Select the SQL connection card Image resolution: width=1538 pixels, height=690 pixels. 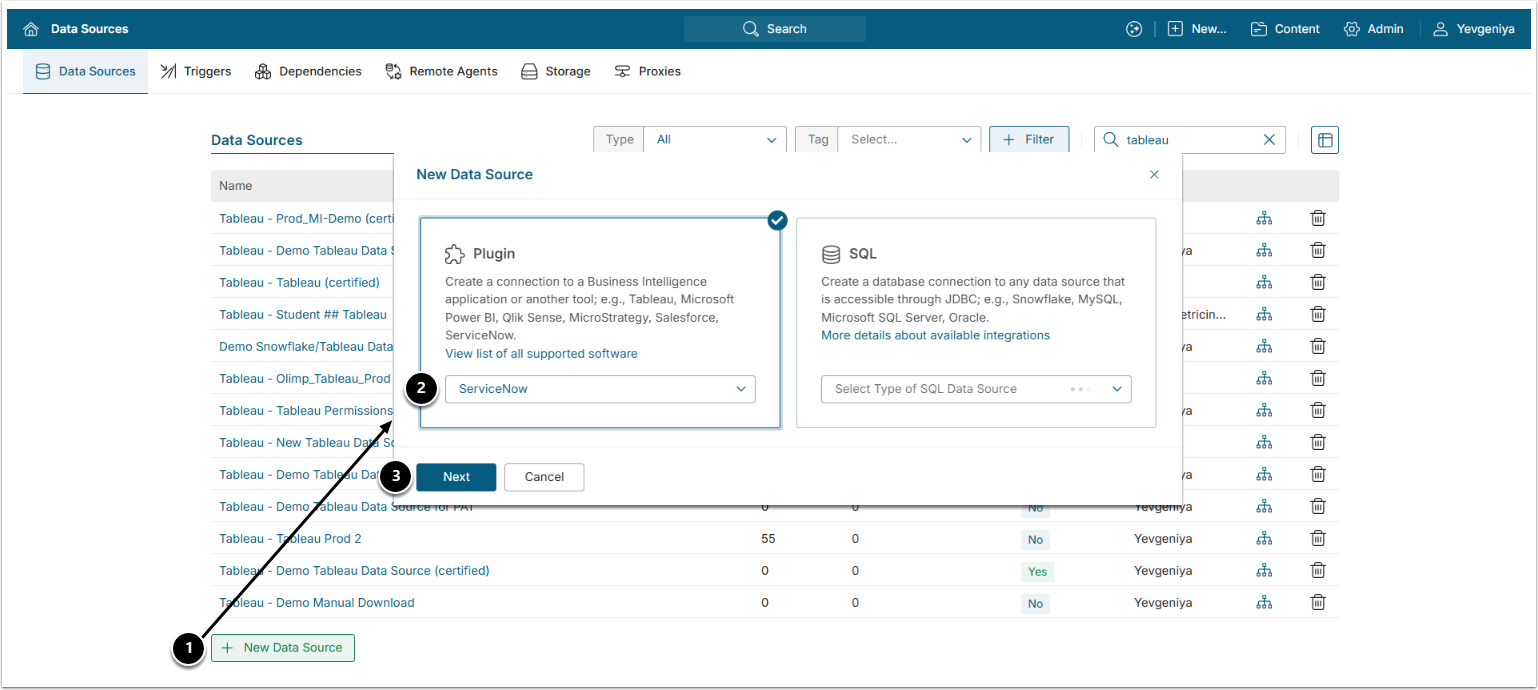pyautogui.click(x=975, y=290)
